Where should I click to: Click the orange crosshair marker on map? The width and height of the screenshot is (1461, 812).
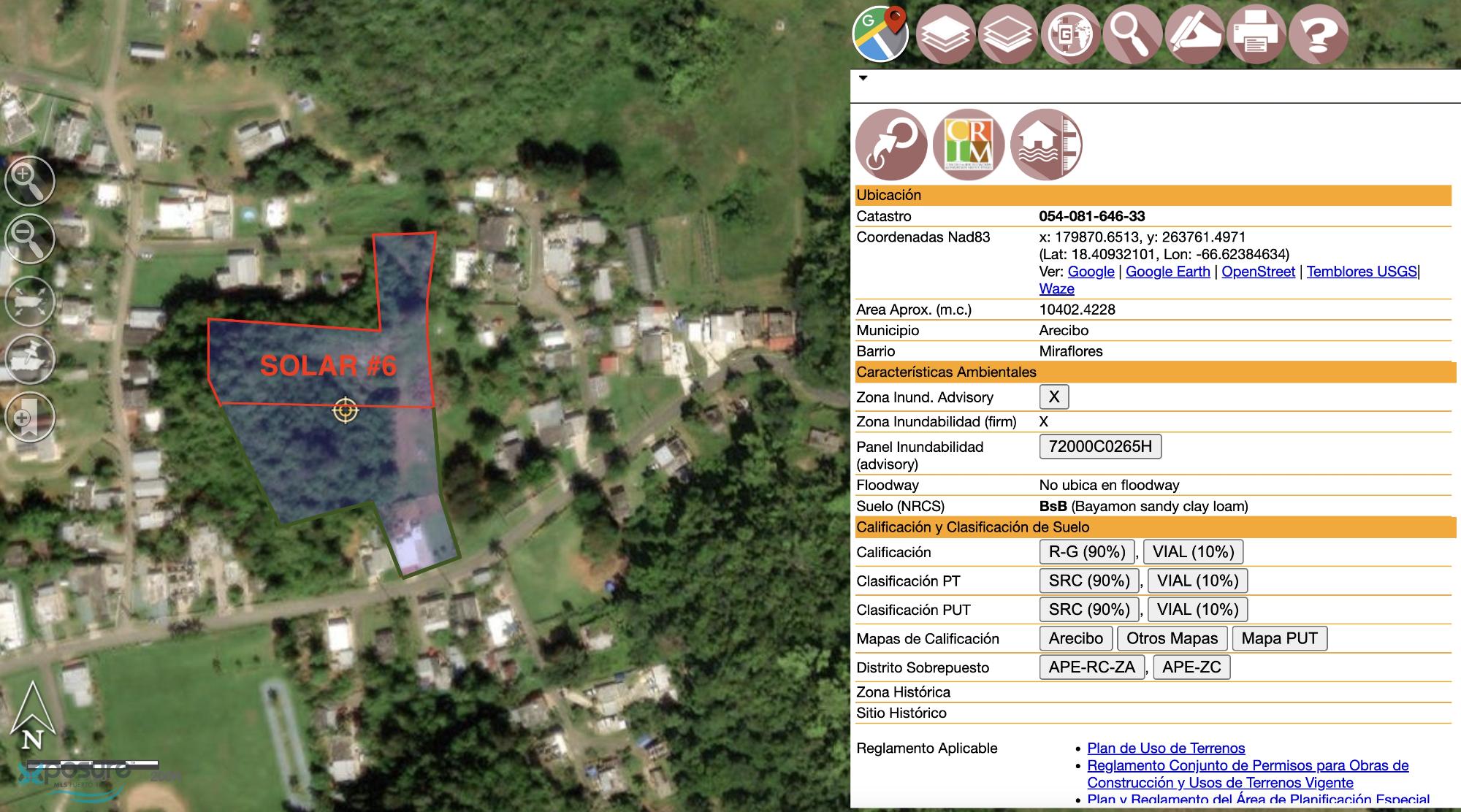click(346, 410)
